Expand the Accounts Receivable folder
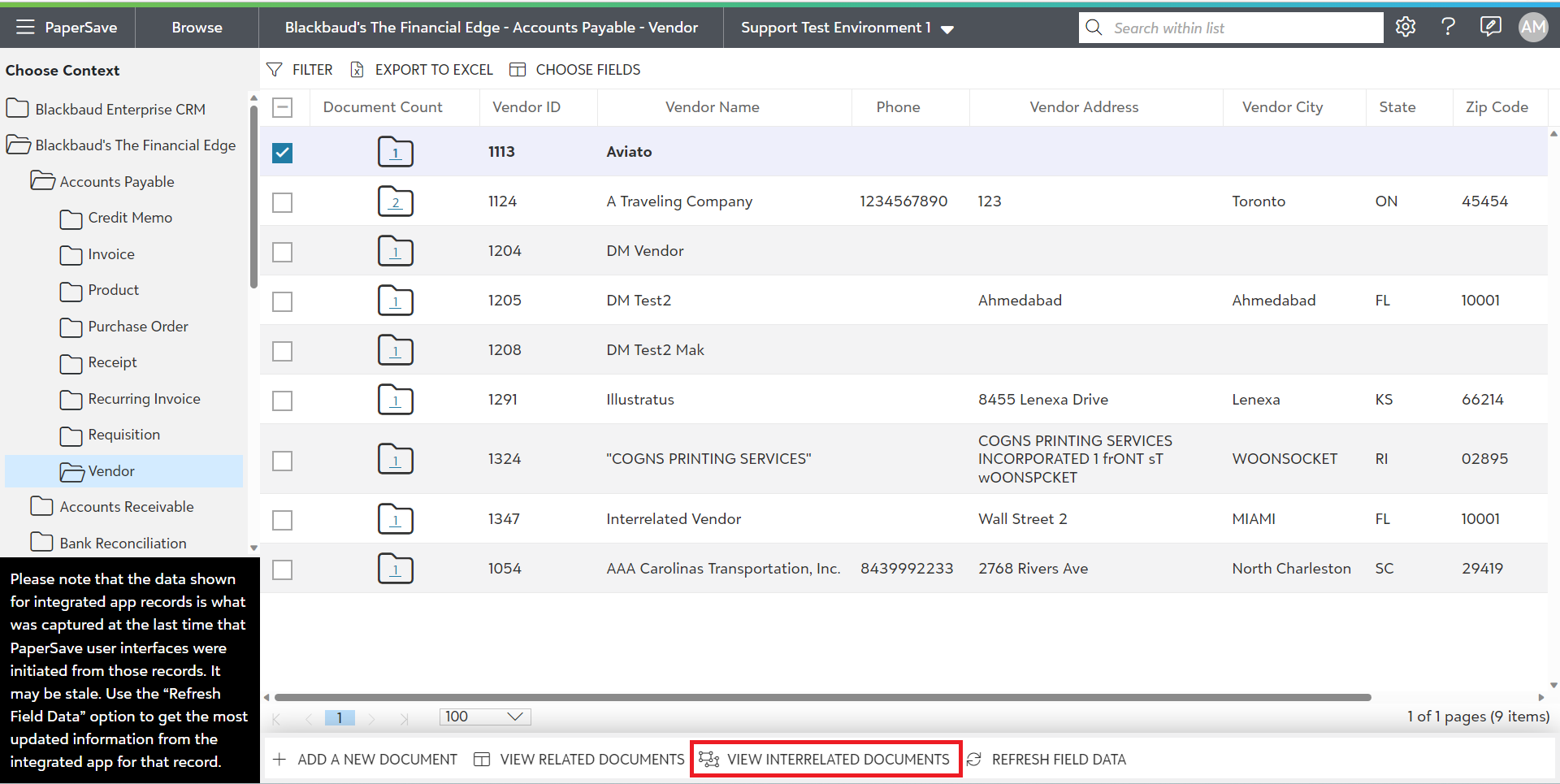The image size is (1560, 784). coord(126,507)
